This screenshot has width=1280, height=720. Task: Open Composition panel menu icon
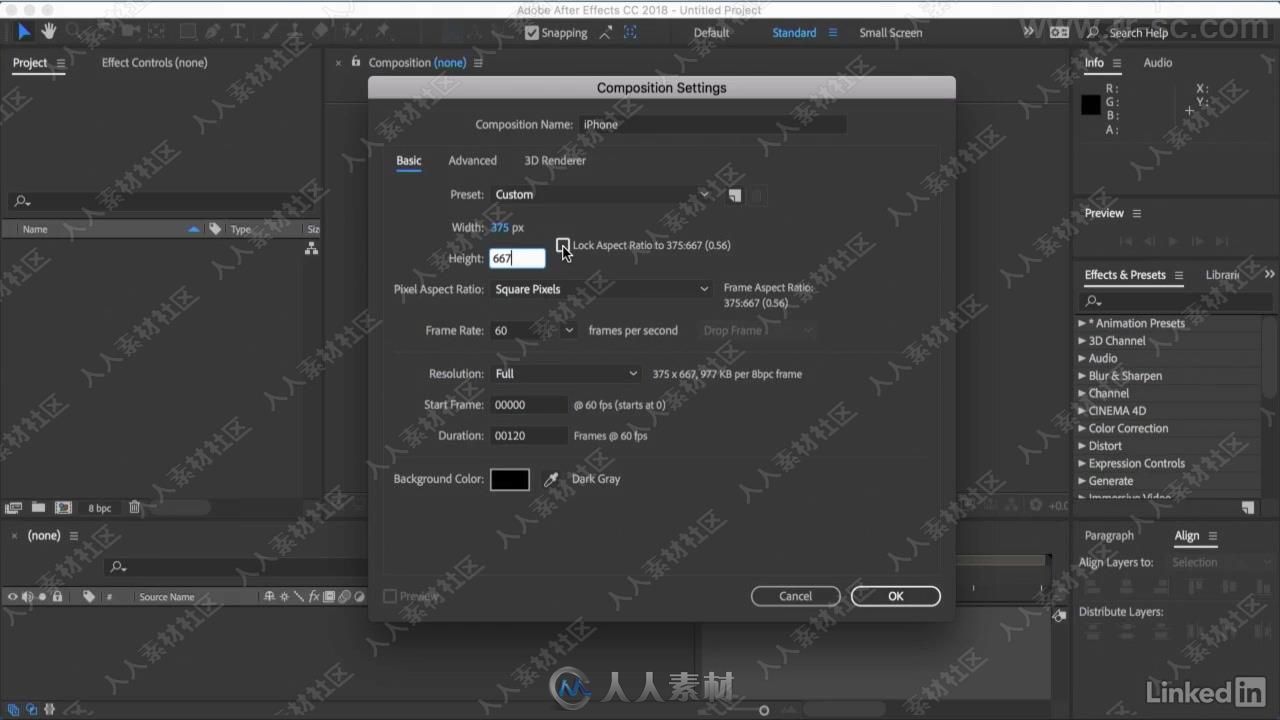pyautogui.click(x=478, y=63)
